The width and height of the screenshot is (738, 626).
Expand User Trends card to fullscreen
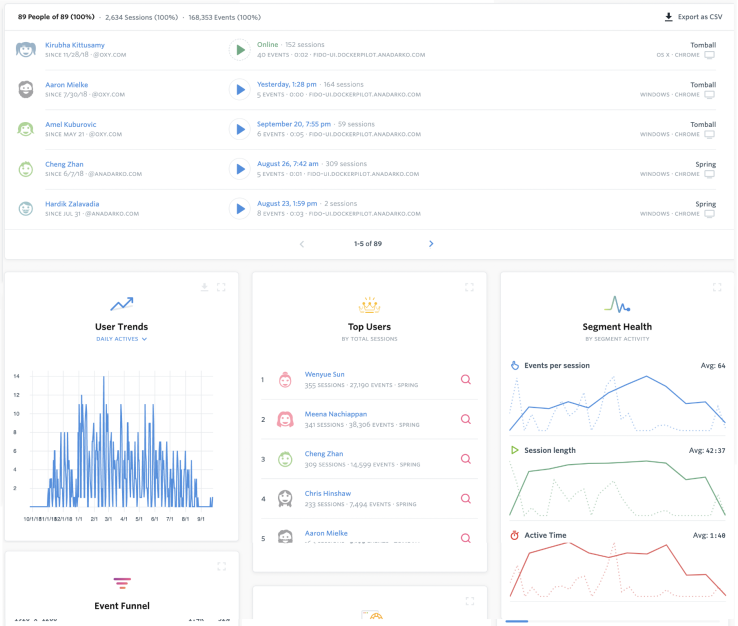[221, 287]
